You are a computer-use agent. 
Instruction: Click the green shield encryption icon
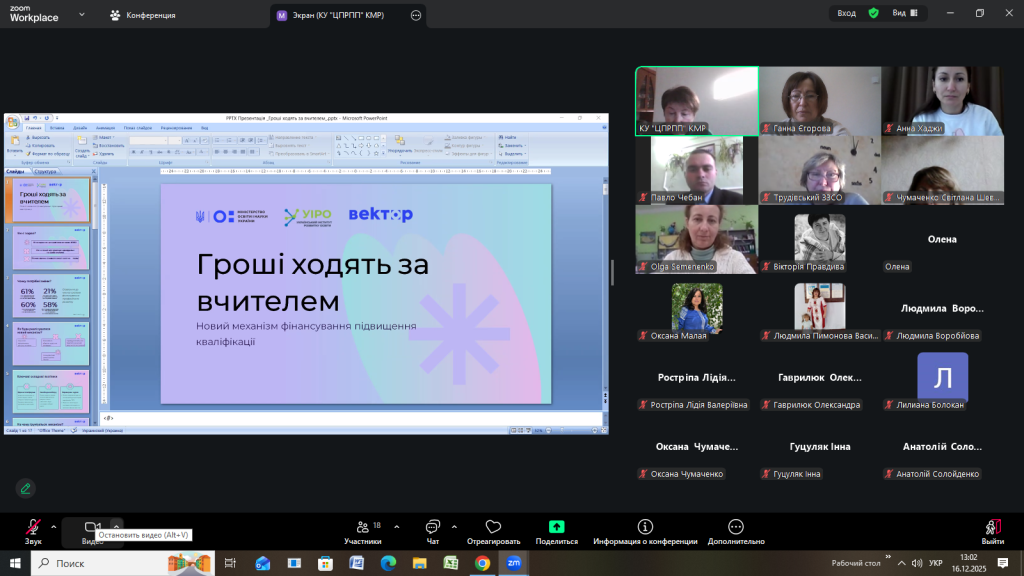[873, 13]
